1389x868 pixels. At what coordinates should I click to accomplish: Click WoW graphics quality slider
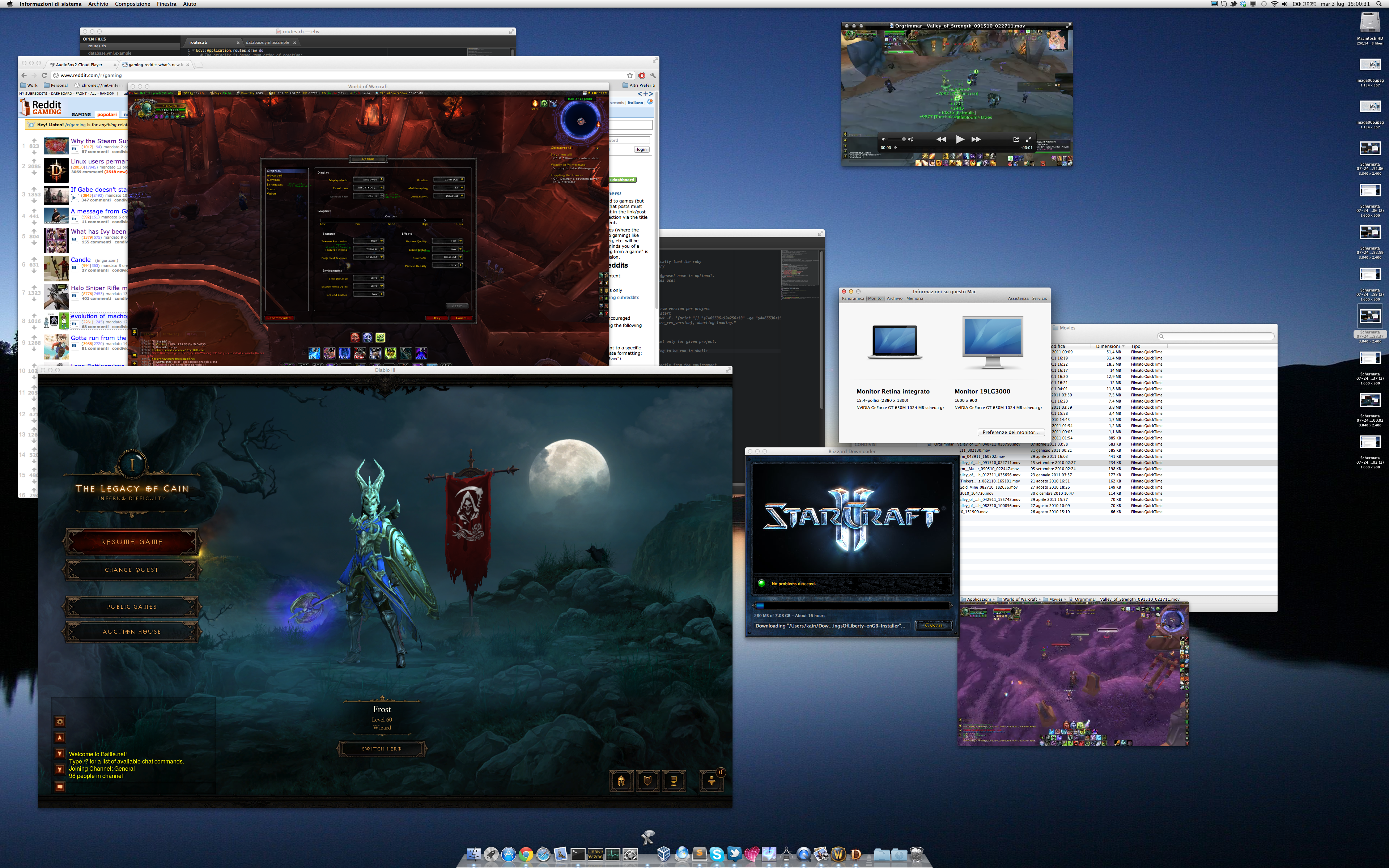point(392,221)
